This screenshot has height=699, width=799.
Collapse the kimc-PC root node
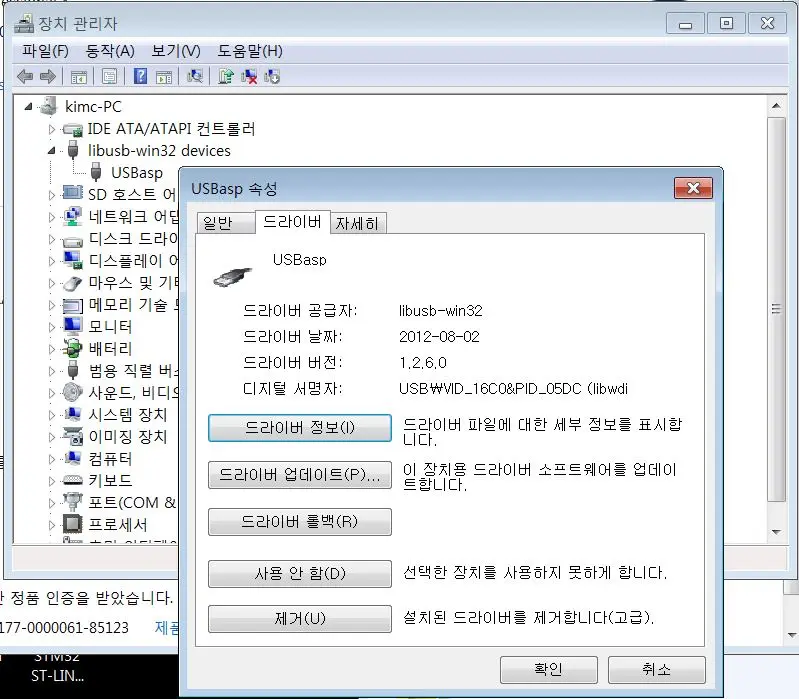[29, 106]
